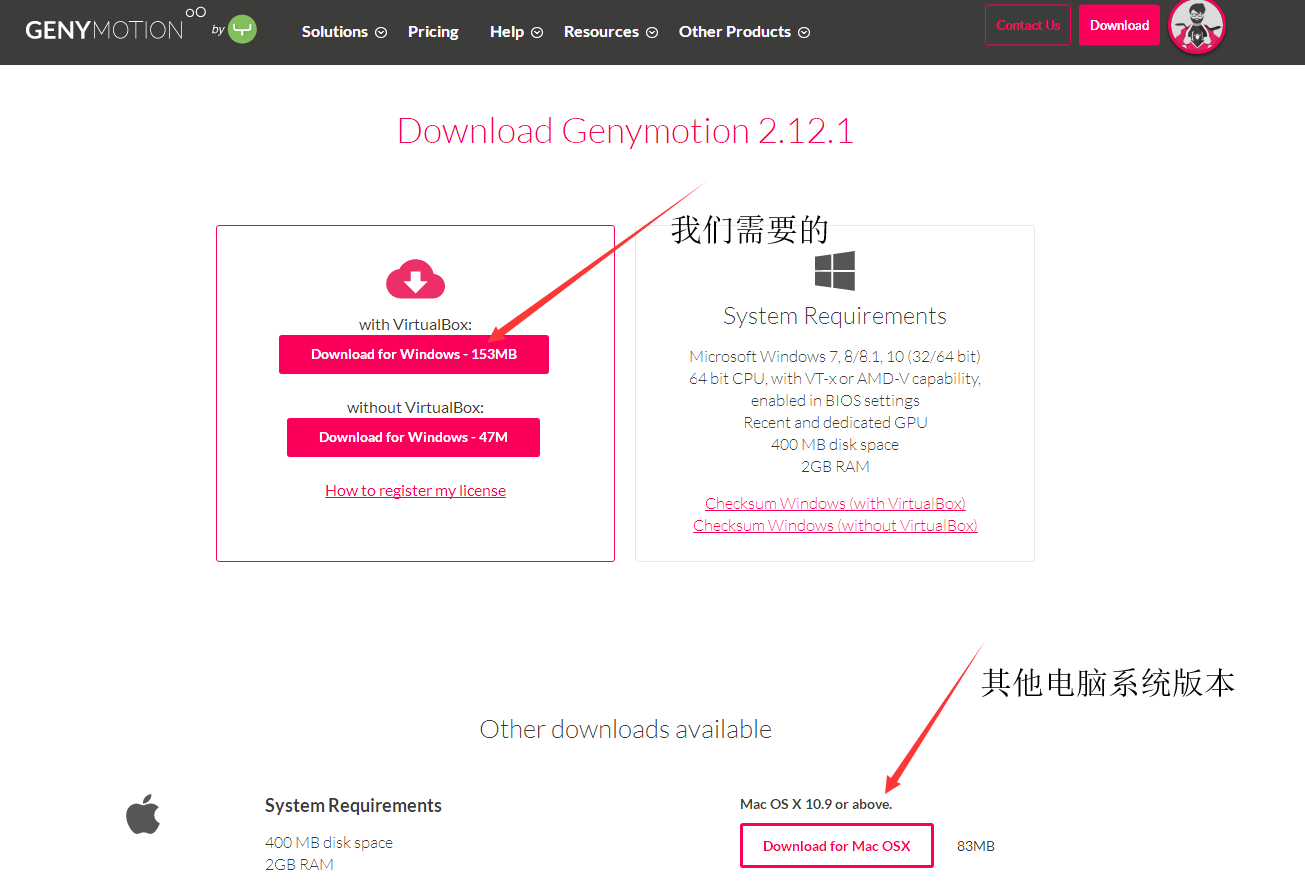Select 'Microsoft Windows 7, 8/8.1, 10' line
This screenshot has width=1305, height=892.
835,356
